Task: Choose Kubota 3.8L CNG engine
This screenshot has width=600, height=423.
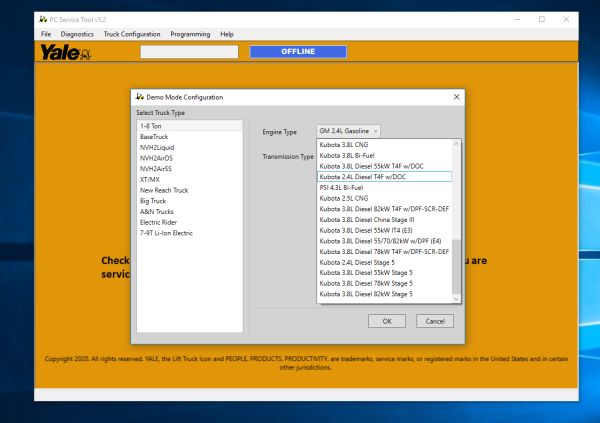Action: click(x=385, y=145)
